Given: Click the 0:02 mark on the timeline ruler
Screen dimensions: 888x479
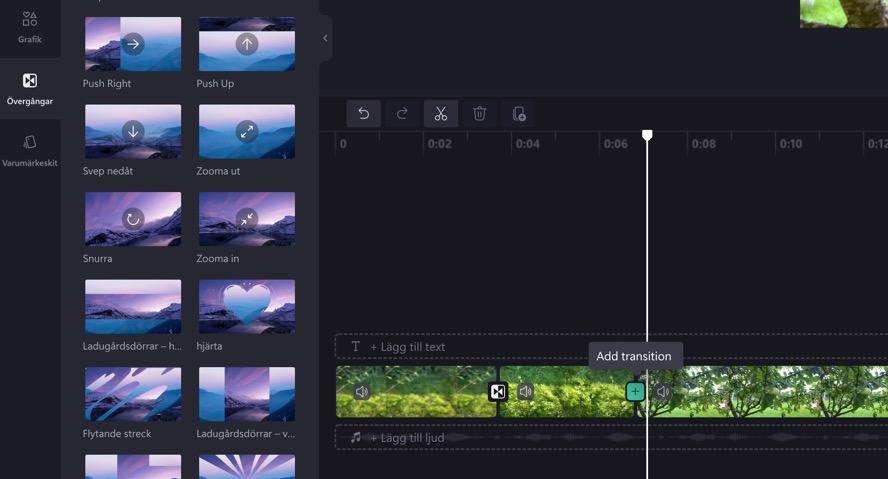Looking at the screenshot, I should (x=439, y=144).
